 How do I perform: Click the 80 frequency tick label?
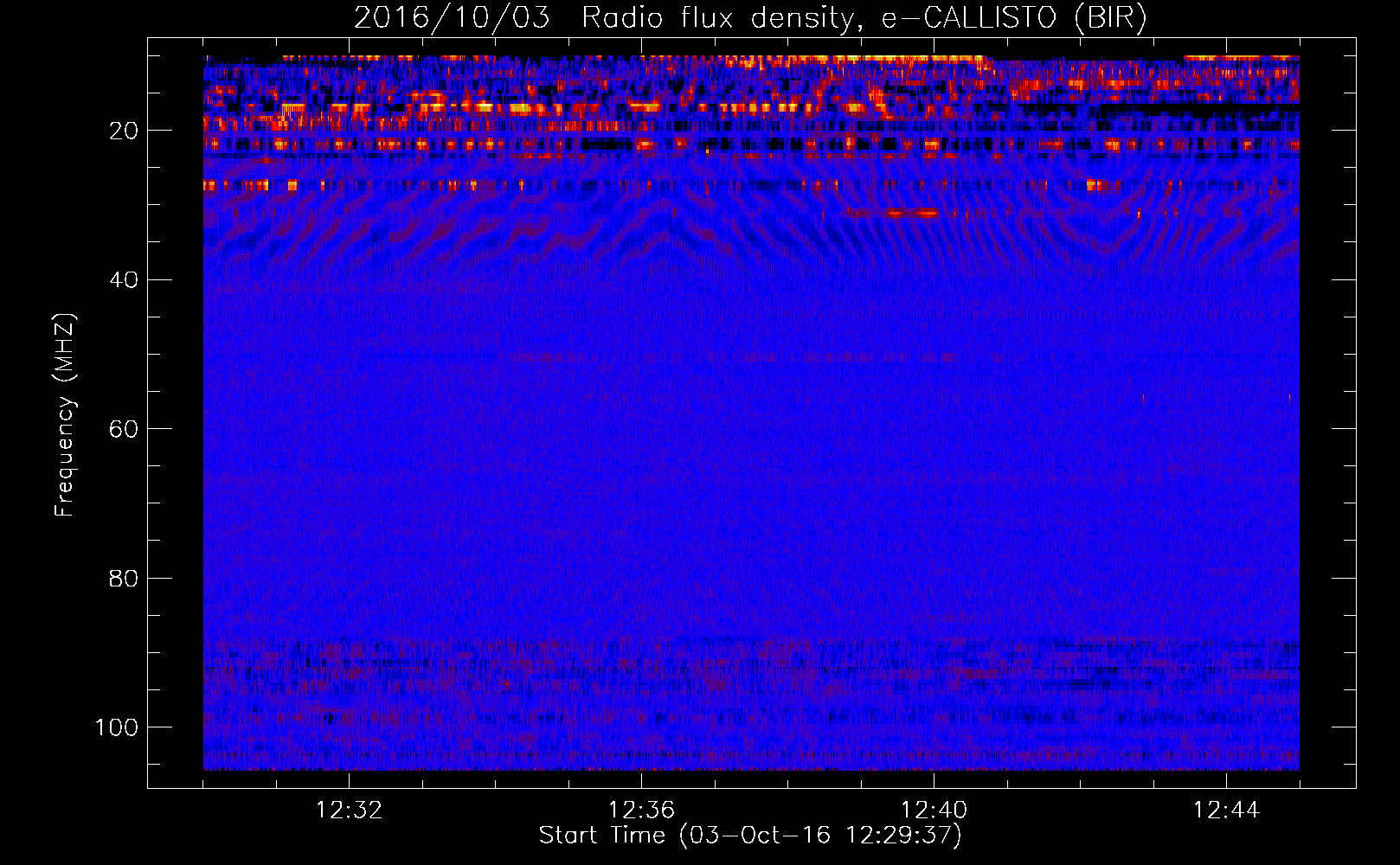point(124,578)
